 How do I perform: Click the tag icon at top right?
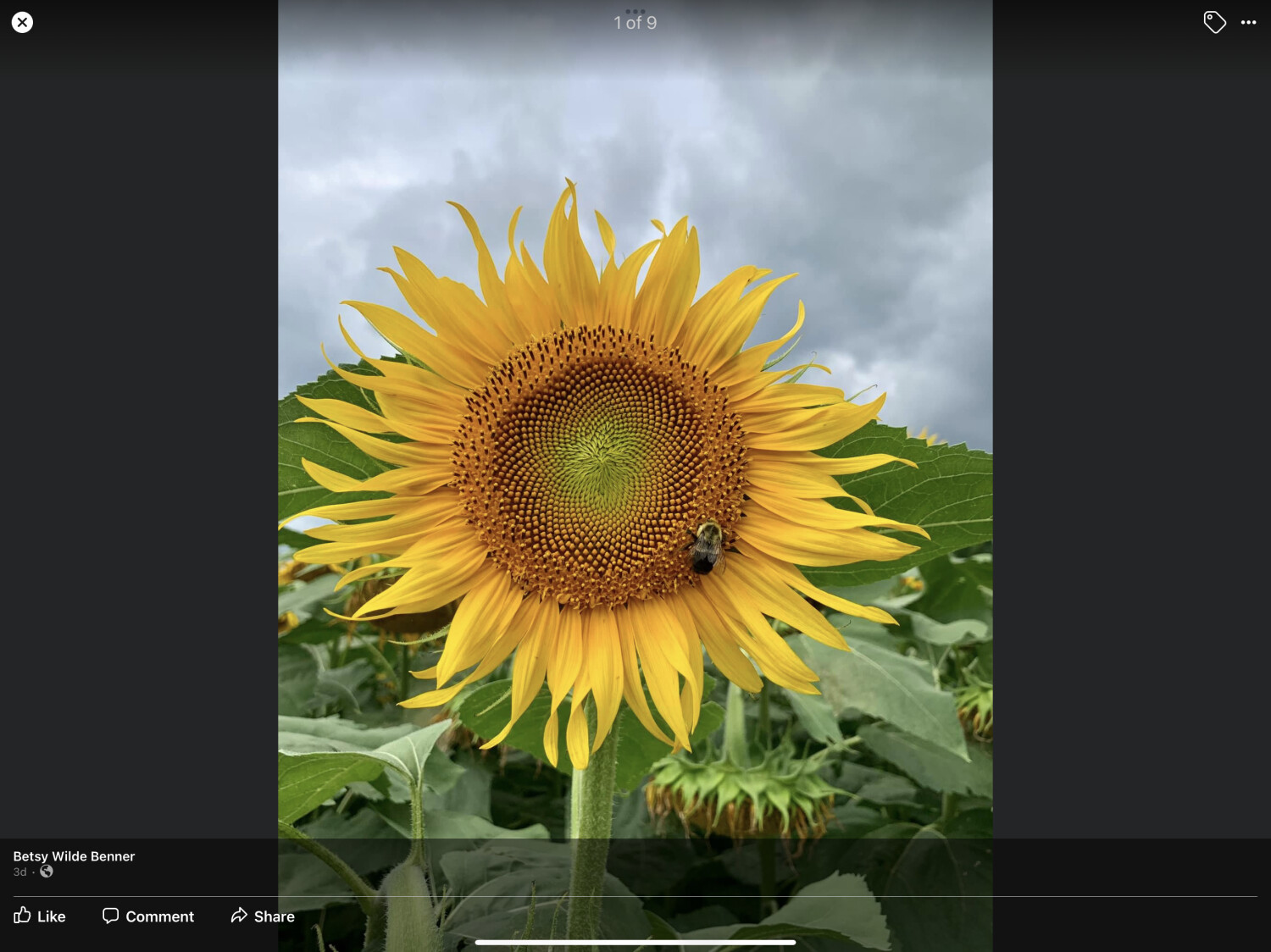1215,22
